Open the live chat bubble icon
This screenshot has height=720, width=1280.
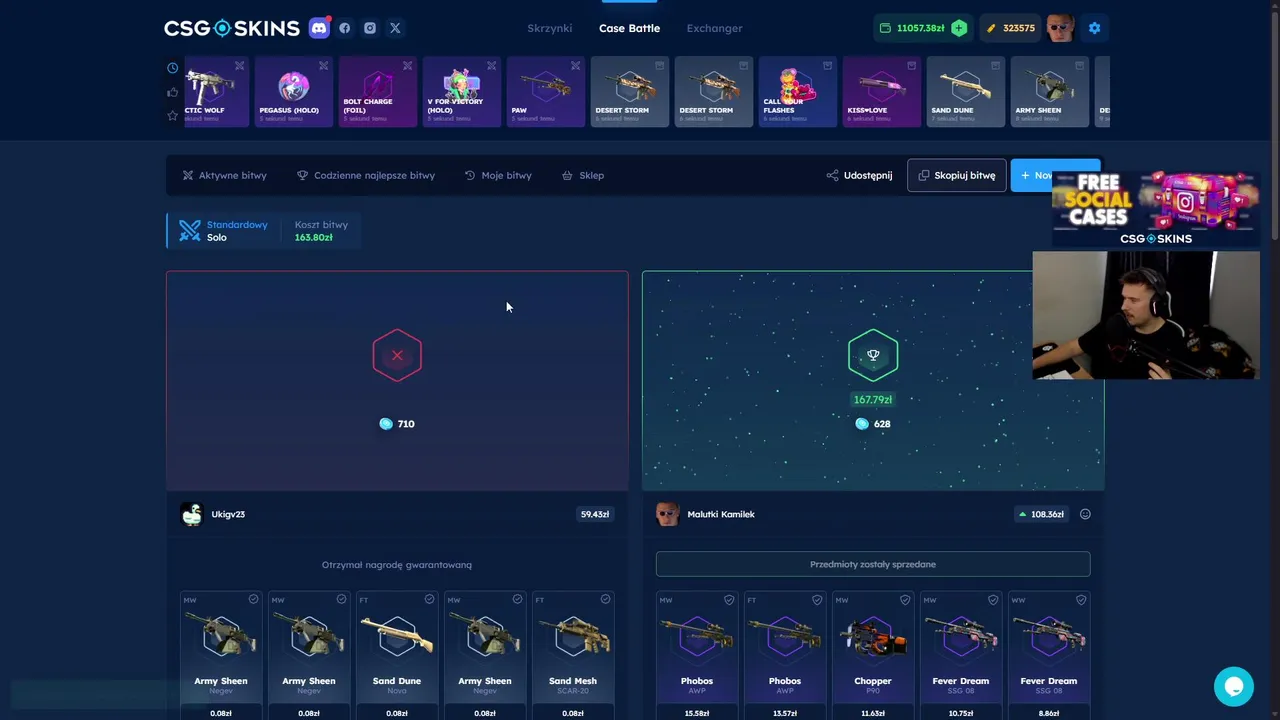pyautogui.click(x=1234, y=687)
